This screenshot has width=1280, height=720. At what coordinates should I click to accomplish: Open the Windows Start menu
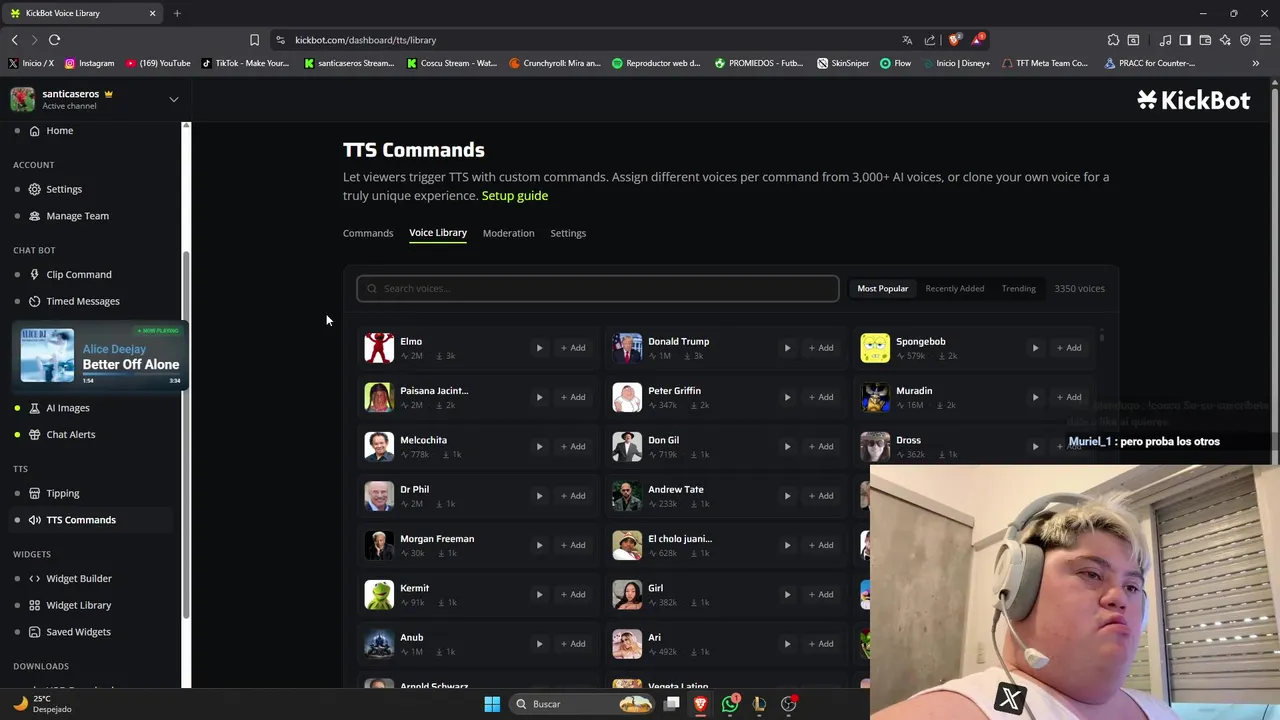[492, 704]
